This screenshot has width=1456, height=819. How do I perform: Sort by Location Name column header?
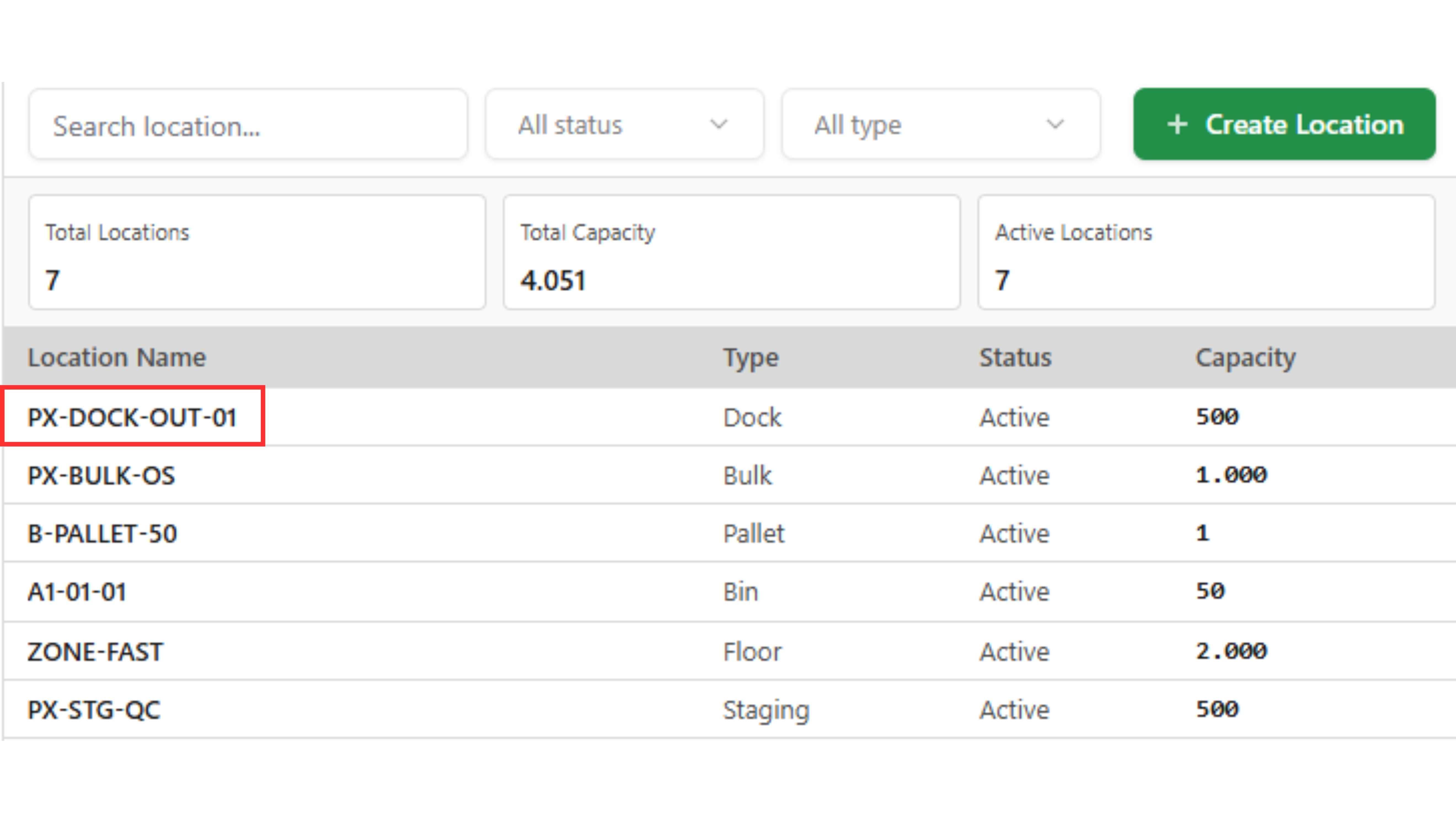[117, 357]
